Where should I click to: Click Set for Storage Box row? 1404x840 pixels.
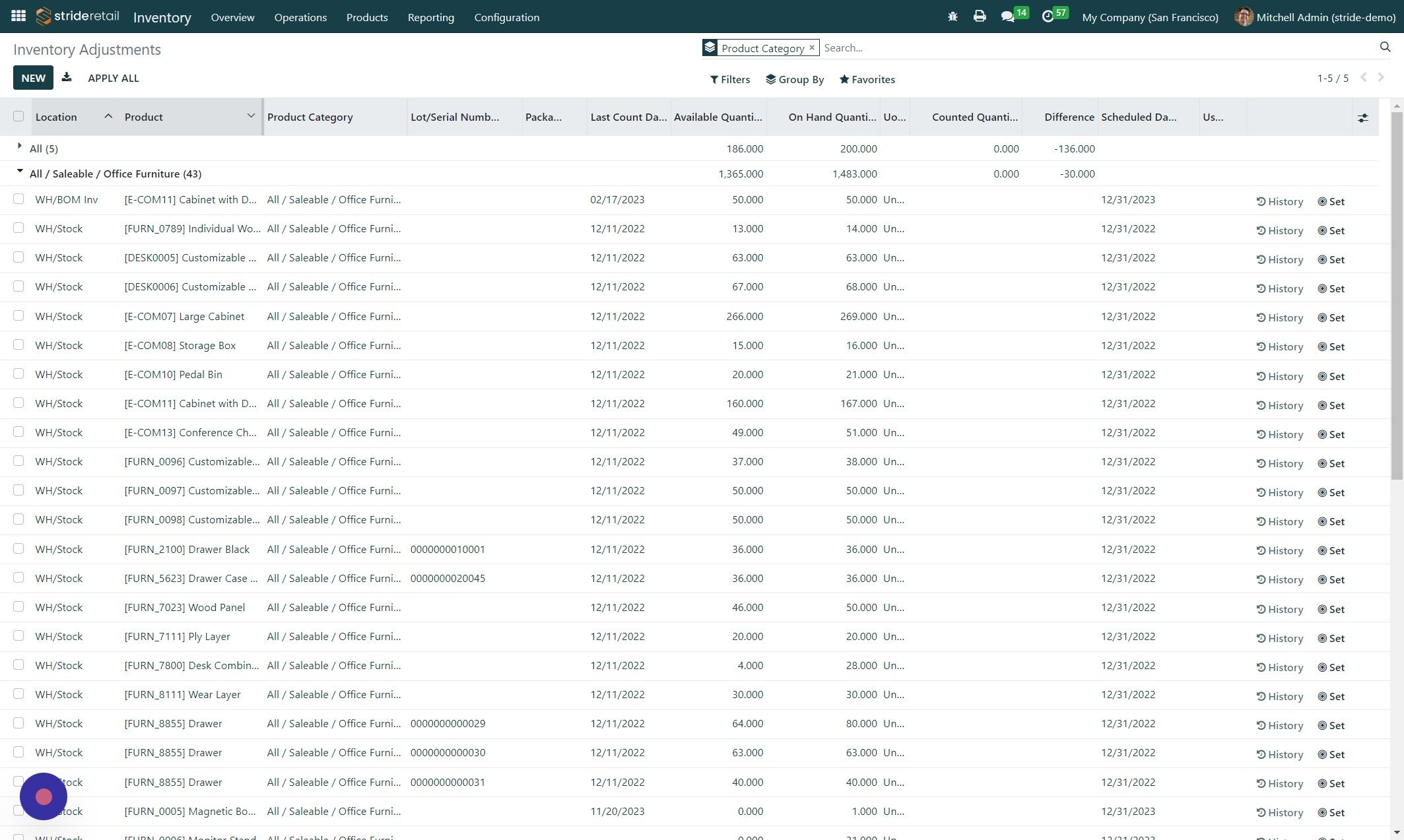(1331, 346)
